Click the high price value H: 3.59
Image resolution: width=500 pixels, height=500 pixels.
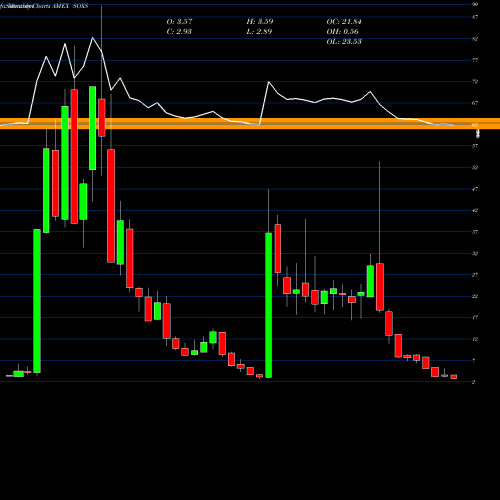(x=260, y=22)
